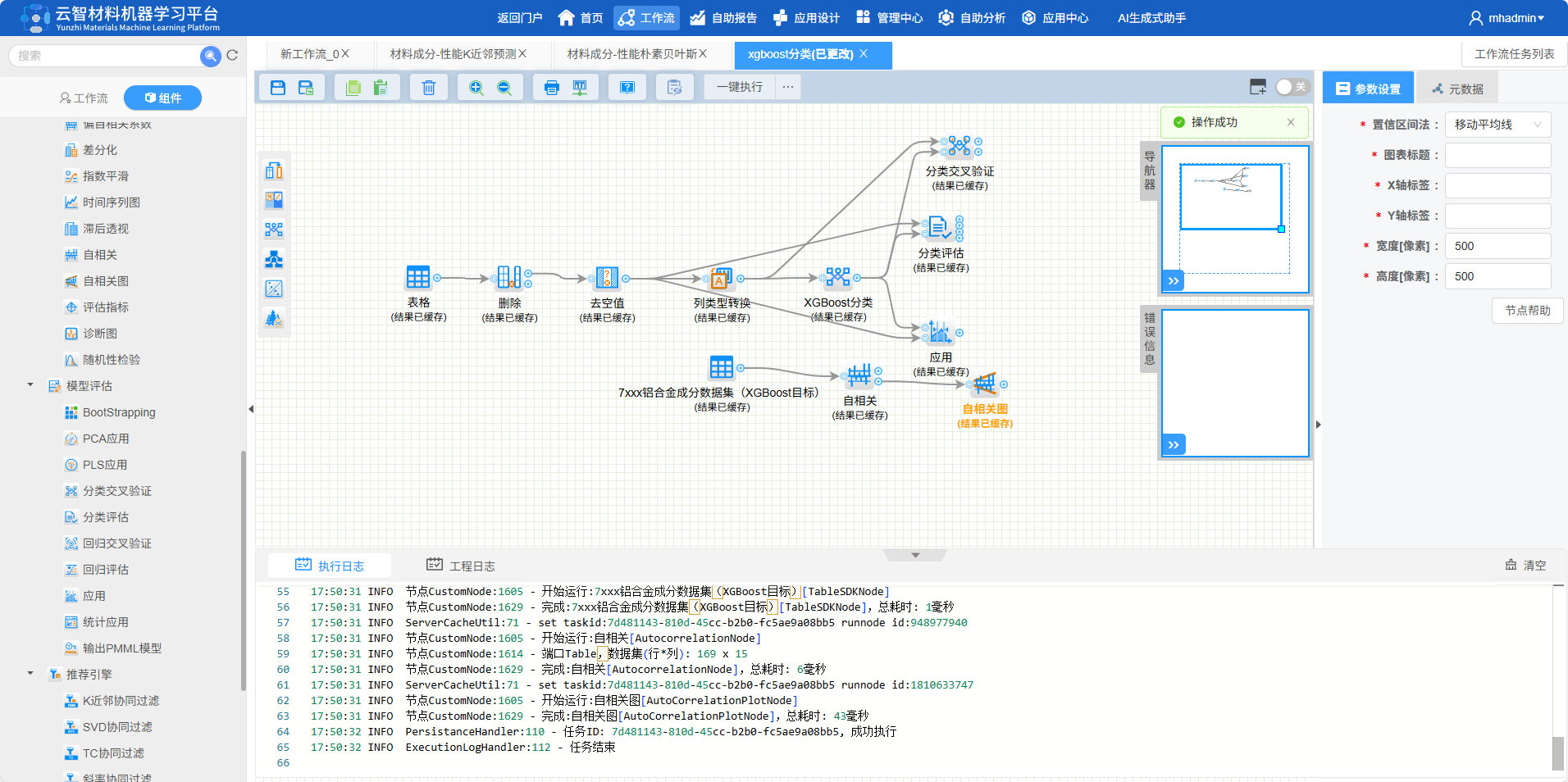This screenshot has height=782, width=1568.
Task: Zoom in on the workflow canvas
Action: click(x=476, y=88)
